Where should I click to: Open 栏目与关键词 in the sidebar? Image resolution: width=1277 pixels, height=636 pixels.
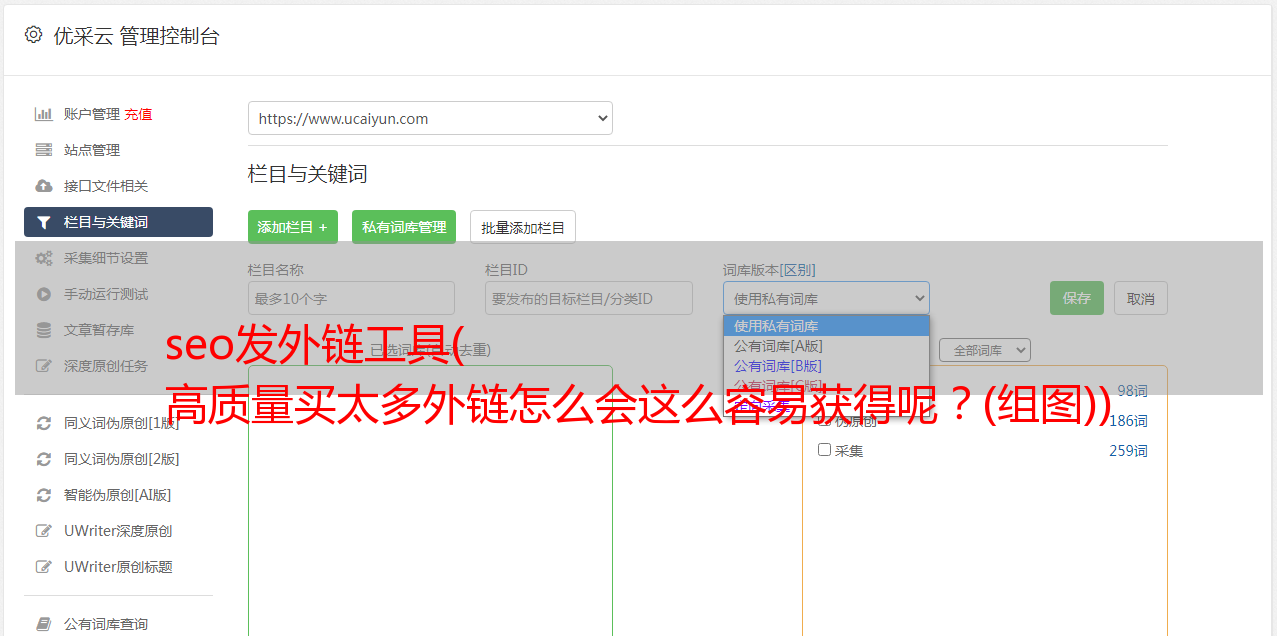coord(118,222)
